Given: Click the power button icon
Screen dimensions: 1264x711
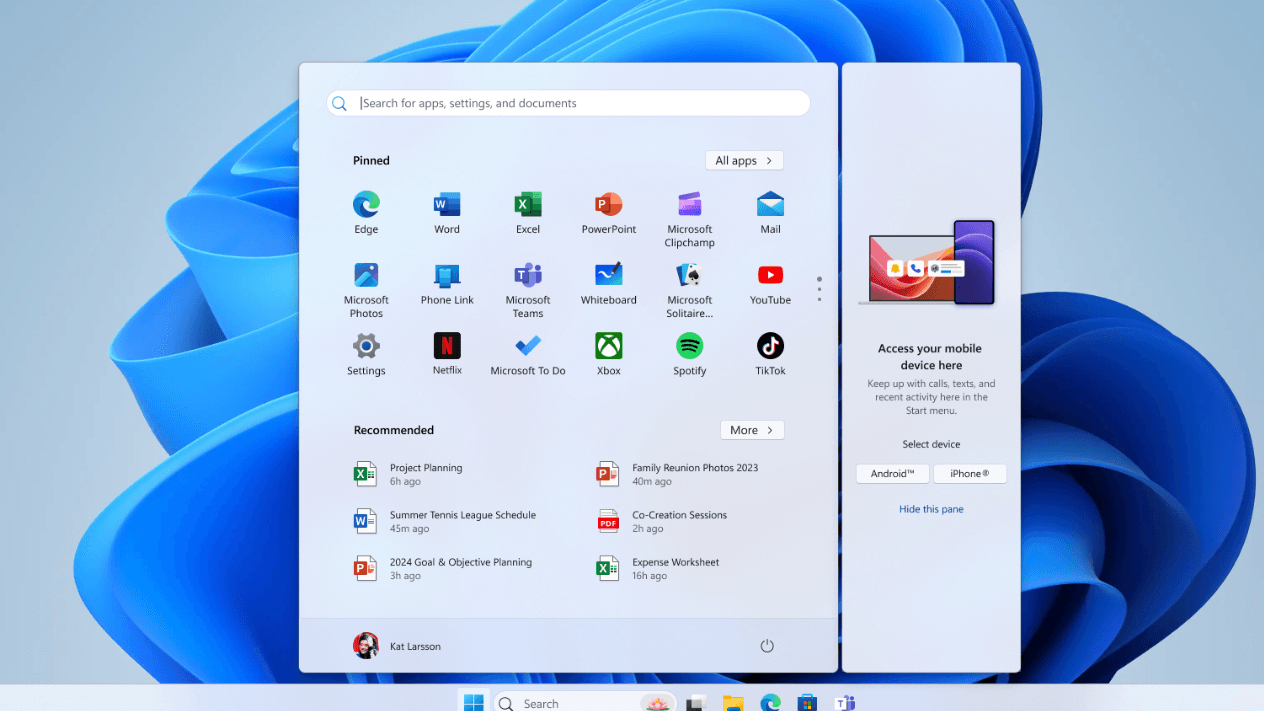Looking at the screenshot, I should [x=767, y=646].
